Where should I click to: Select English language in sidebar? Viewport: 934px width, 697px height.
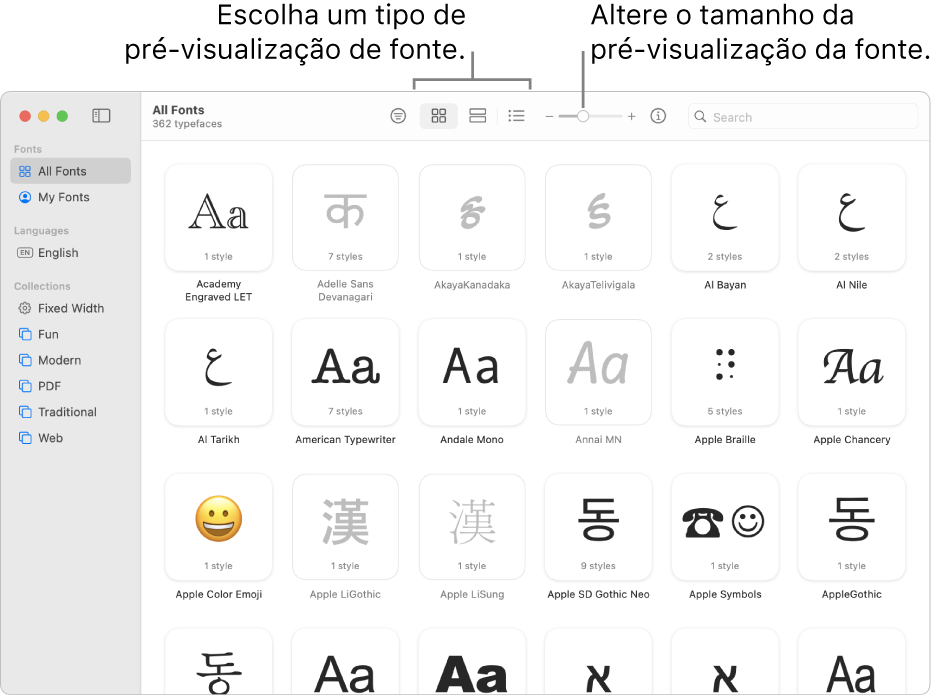70,253
